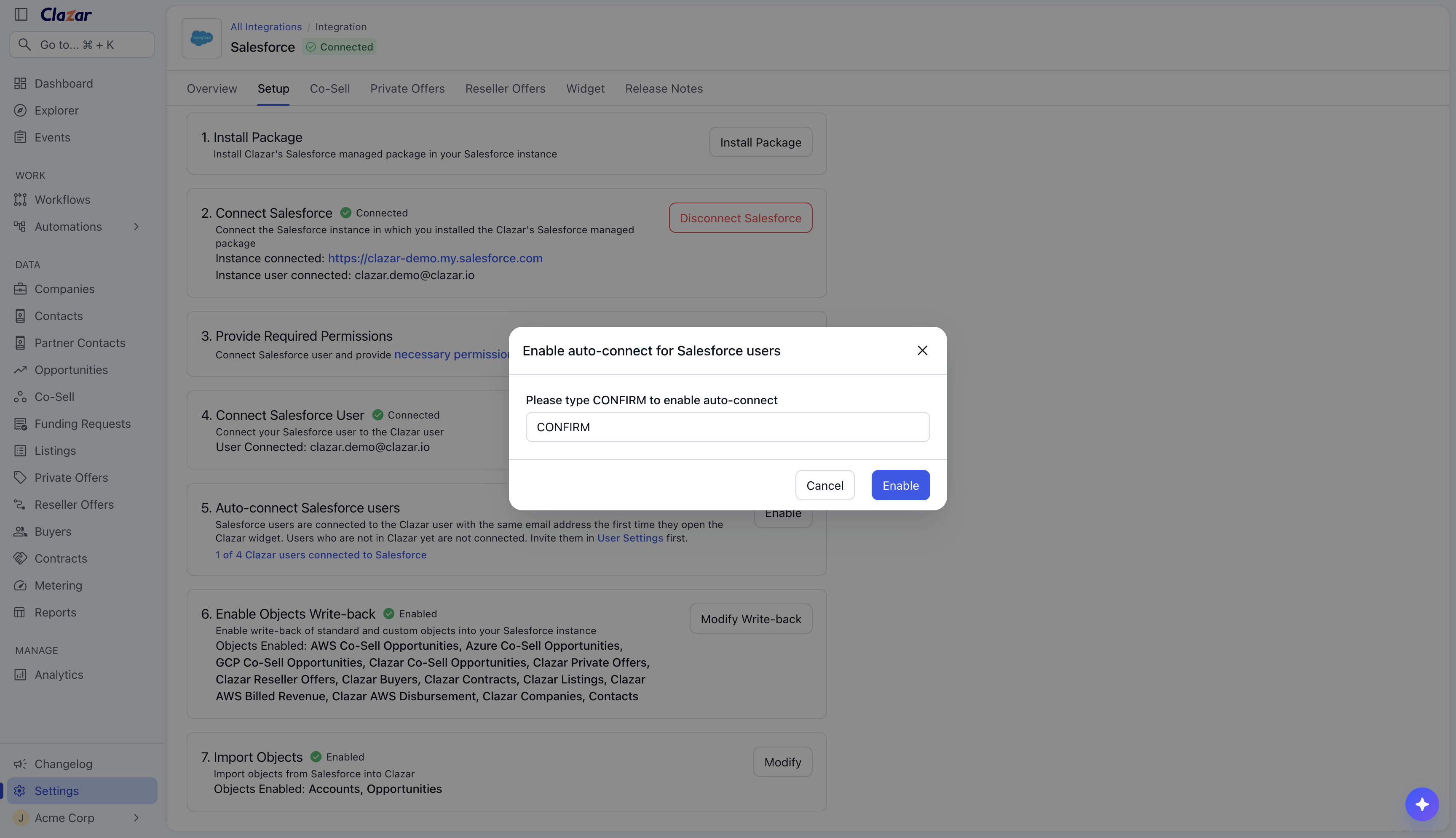Click Modify Write-back button
Screen dimensions: 1456x838
[x=751, y=619]
